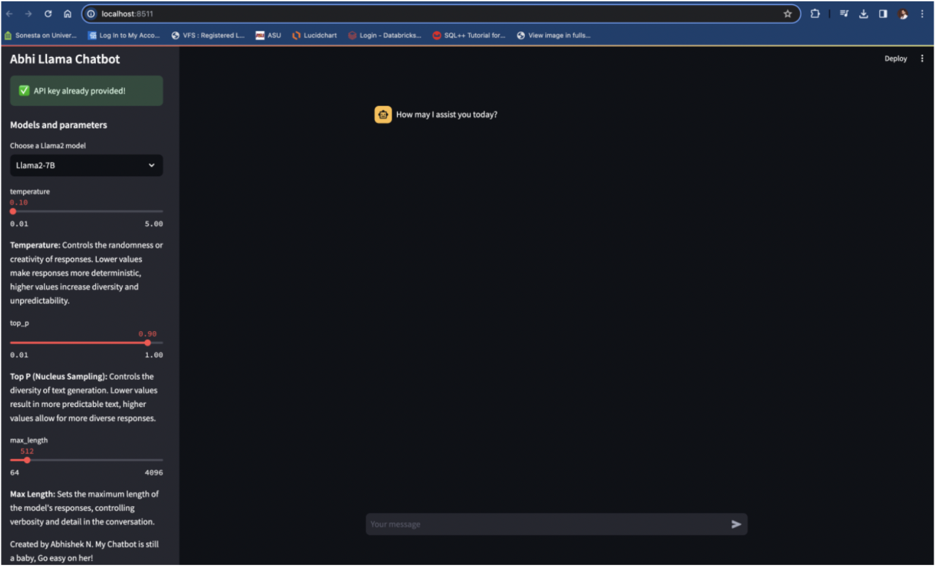
Task: Click the Created by Abhishek N. text
Action: point(84,551)
